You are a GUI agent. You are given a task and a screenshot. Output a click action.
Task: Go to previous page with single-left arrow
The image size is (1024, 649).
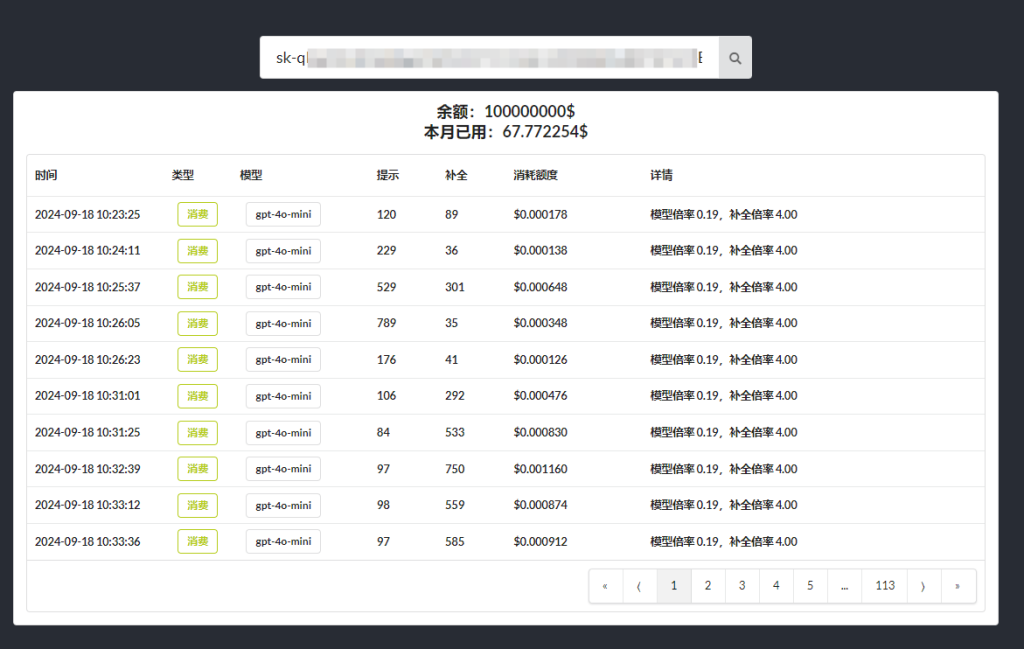[639, 586]
